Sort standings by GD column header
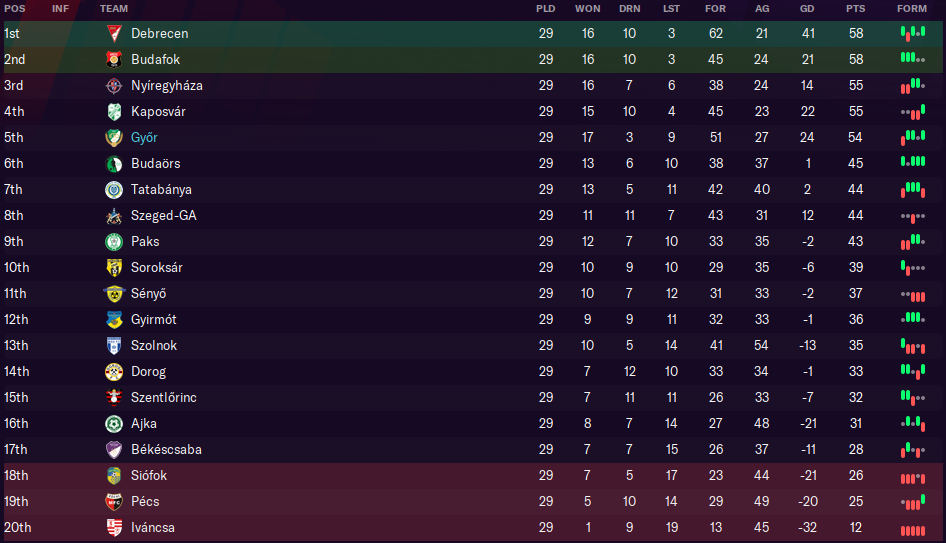This screenshot has width=946, height=543. [x=807, y=8]
